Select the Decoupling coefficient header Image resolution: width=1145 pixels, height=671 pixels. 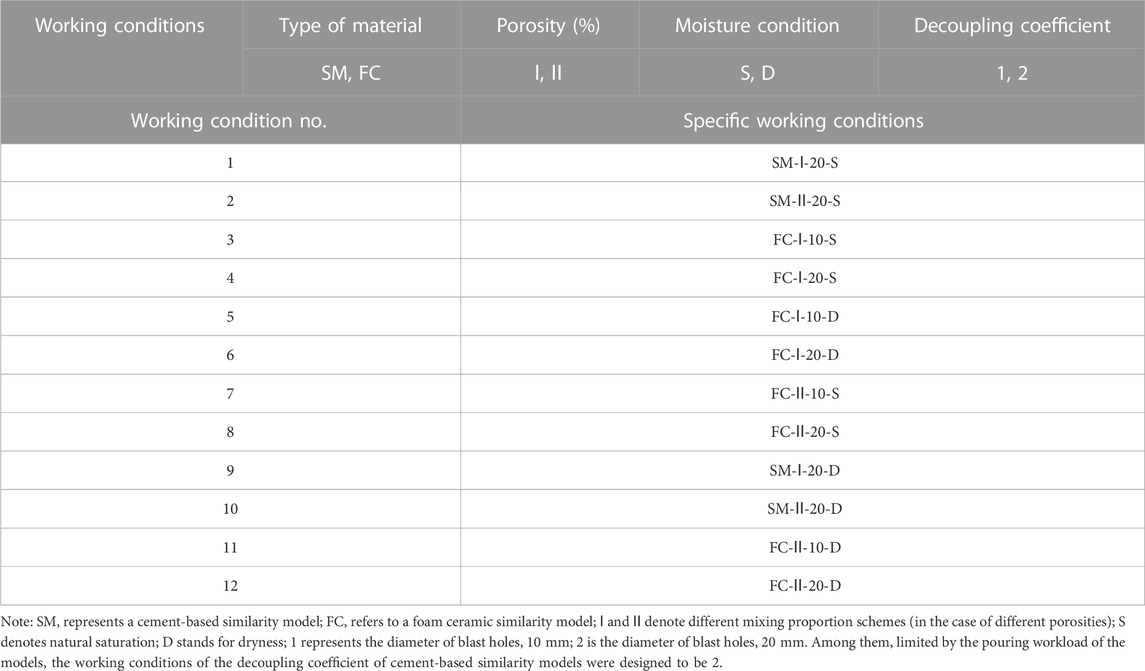point(1012,26)
